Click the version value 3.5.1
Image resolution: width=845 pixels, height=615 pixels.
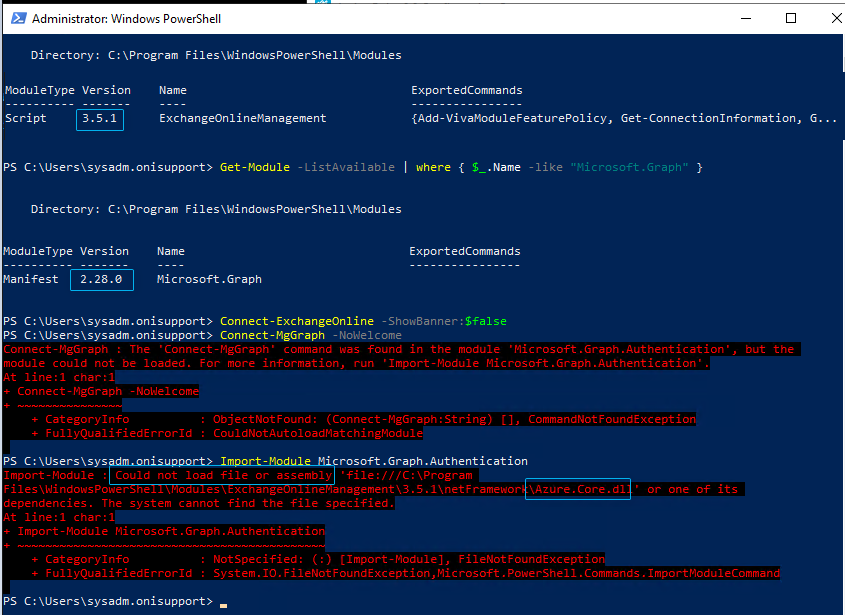100,119
